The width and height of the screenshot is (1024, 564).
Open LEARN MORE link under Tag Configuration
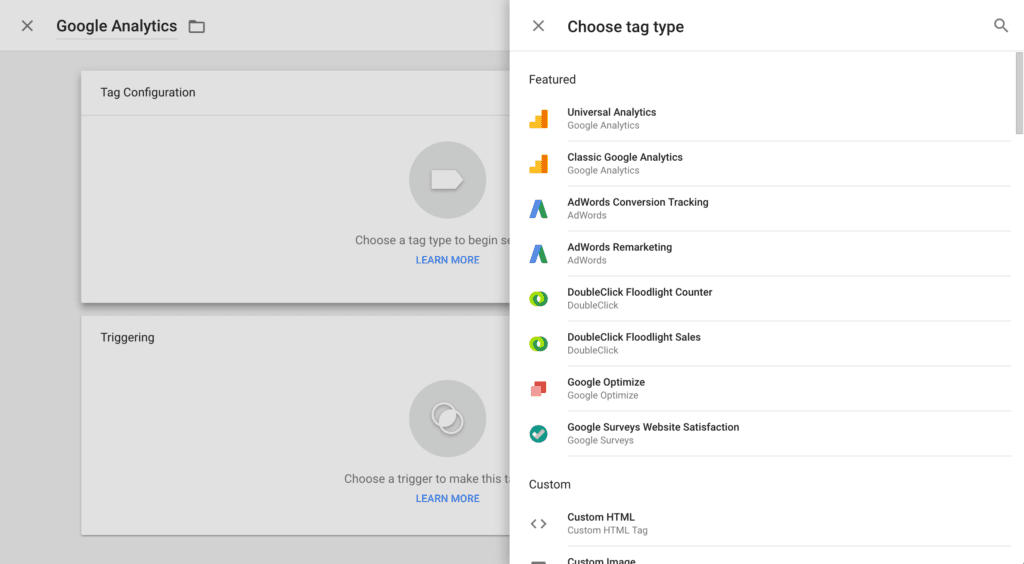[447, 260]
